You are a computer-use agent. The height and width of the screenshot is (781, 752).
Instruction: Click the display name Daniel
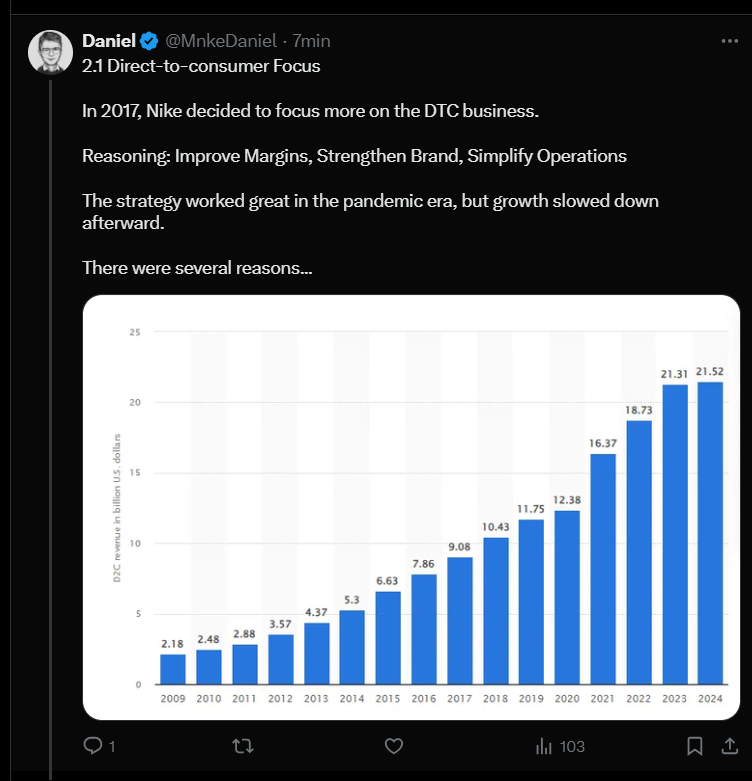pyautogui.click(x=109, y=41)
